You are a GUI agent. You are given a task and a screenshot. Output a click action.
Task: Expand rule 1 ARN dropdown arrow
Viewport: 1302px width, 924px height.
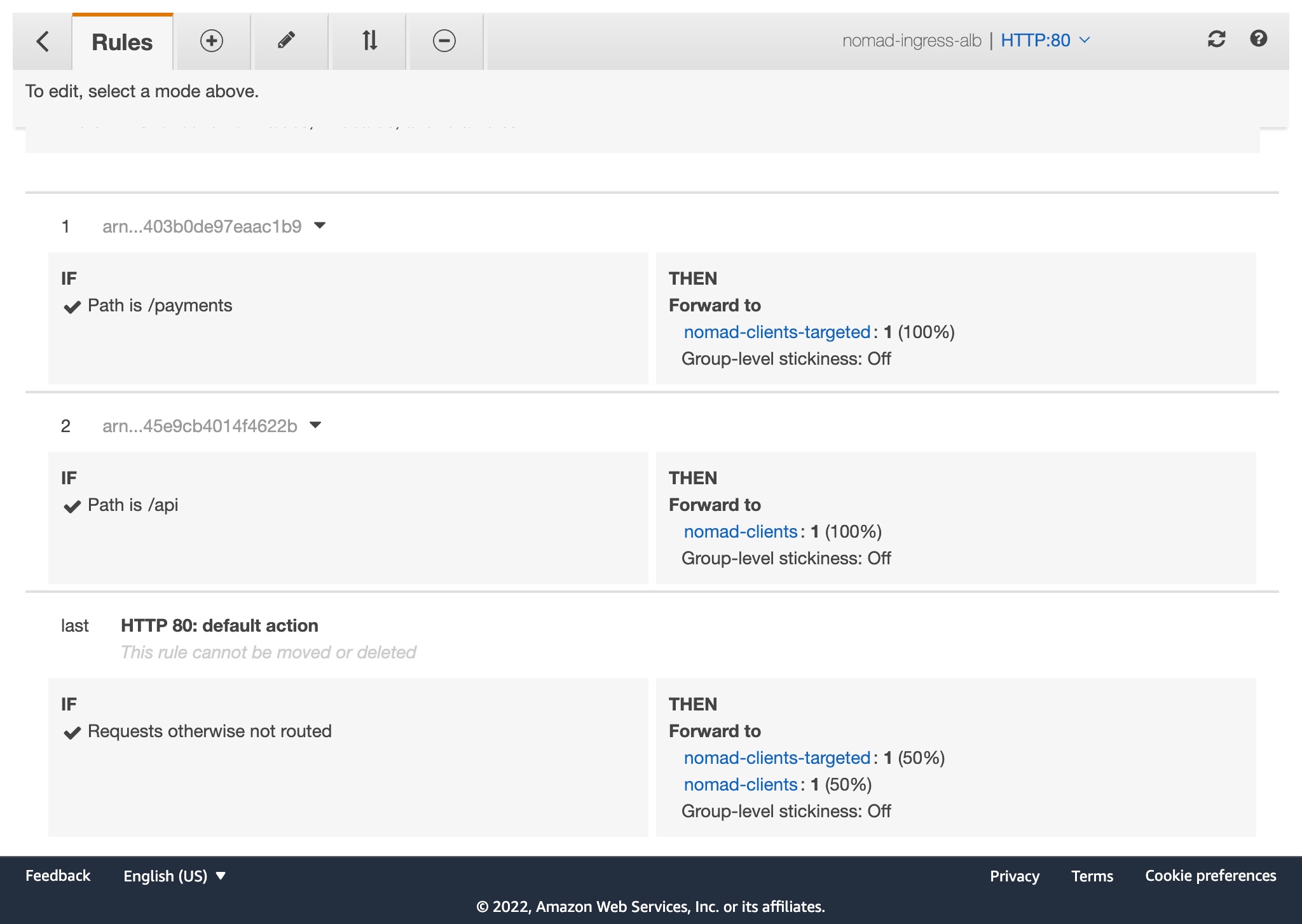[x=320, y=226]
